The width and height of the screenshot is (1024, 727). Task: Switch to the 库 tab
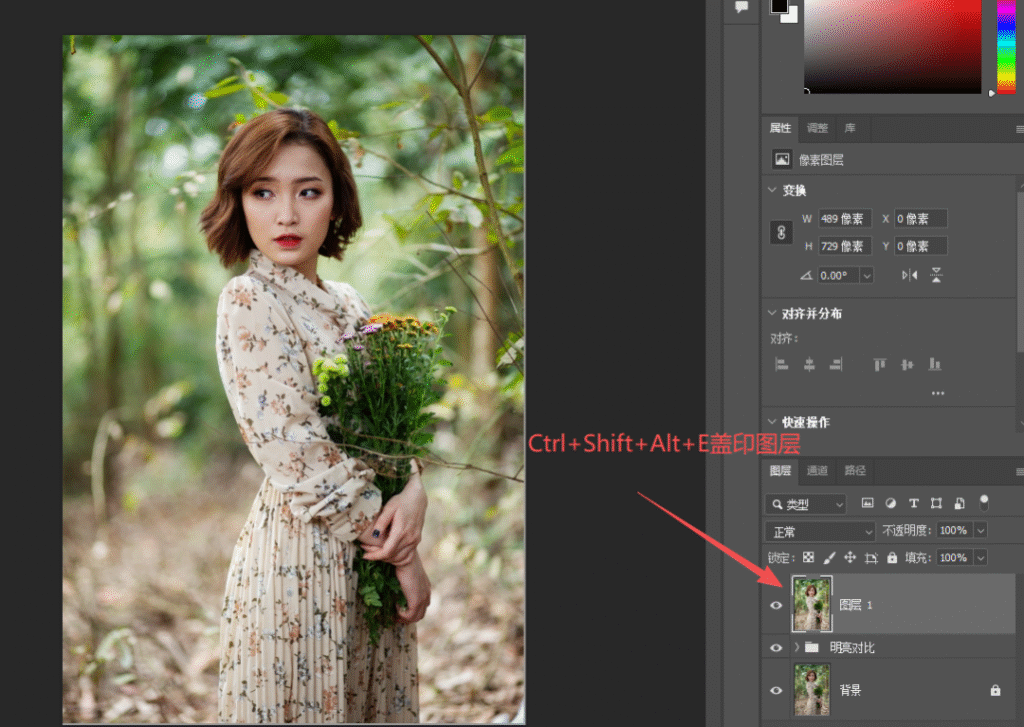click(x=850, y=128)
